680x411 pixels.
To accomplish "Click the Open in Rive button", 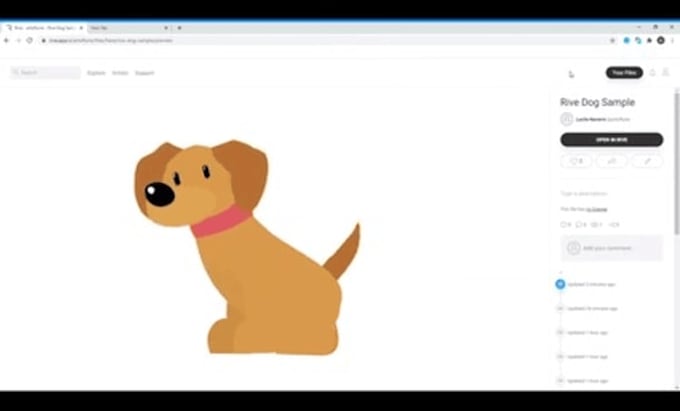I will tap(611, 140).
